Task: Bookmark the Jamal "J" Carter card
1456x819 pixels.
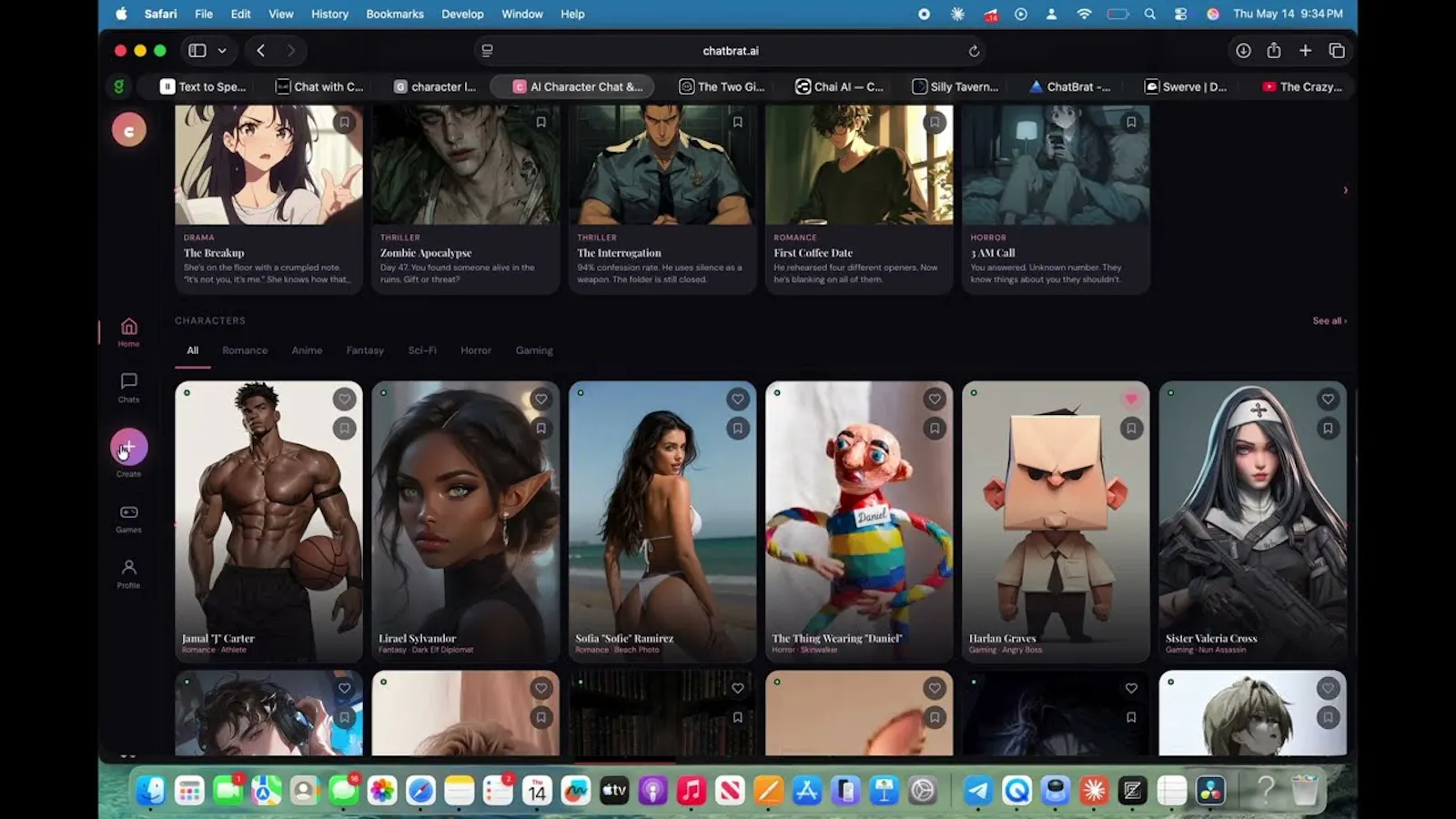Action: pyautogui.click(x=344, y=428)
